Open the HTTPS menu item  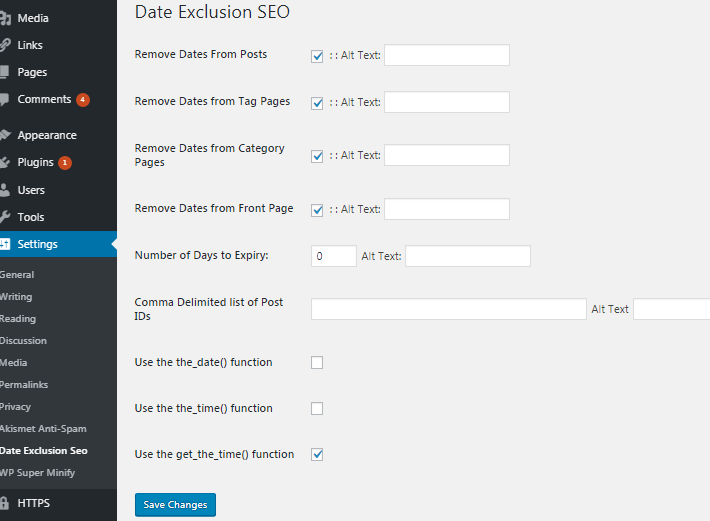(x=34, y=503)
